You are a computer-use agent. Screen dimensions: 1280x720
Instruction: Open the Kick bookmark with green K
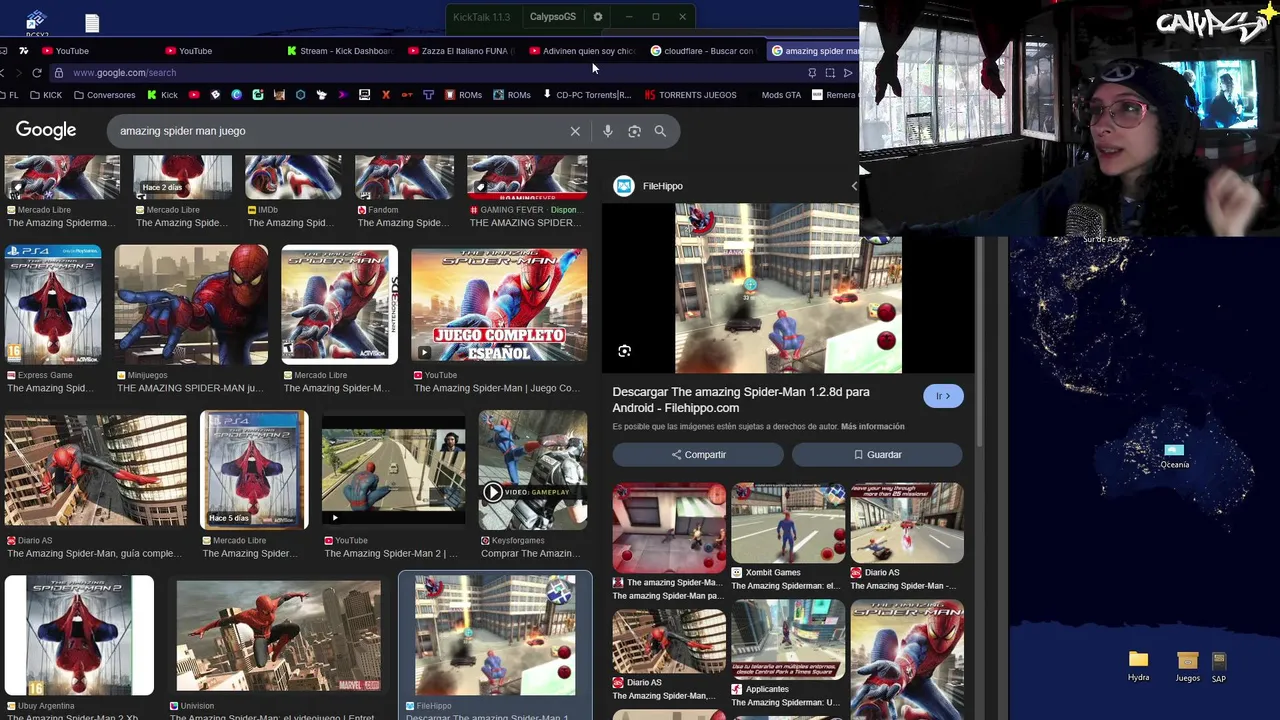pyautogui.click(x=163, y=95)
